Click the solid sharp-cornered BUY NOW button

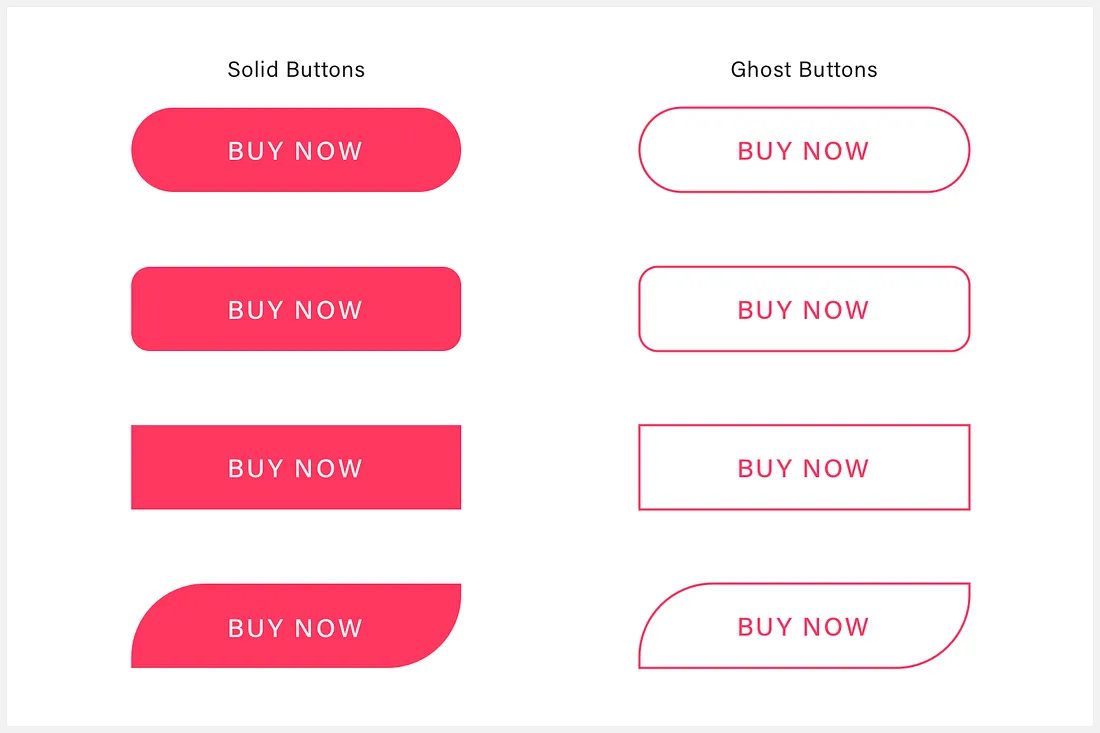pos(296,467)
